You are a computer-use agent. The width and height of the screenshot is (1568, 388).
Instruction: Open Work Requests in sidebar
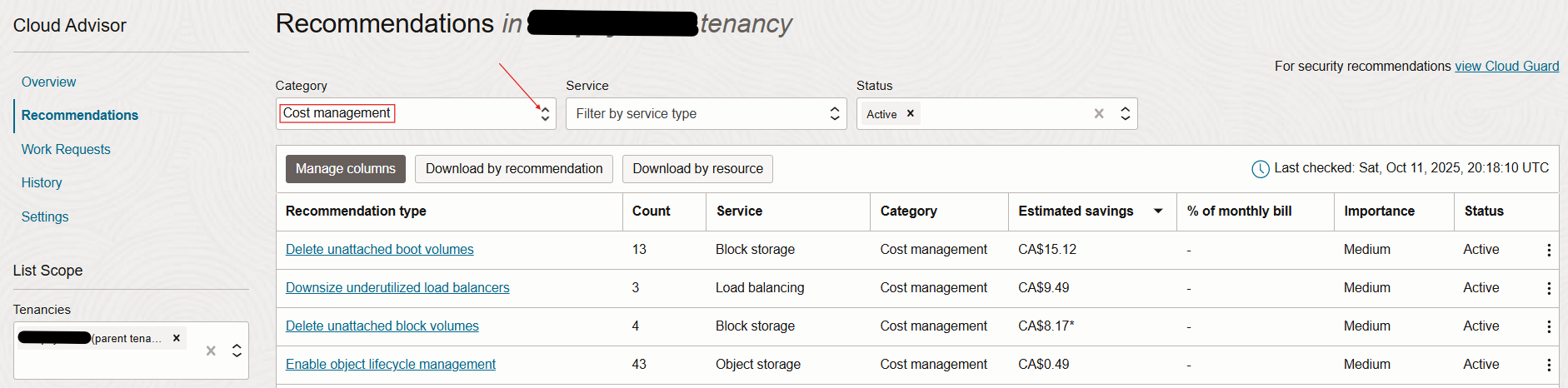click(66, 149)
